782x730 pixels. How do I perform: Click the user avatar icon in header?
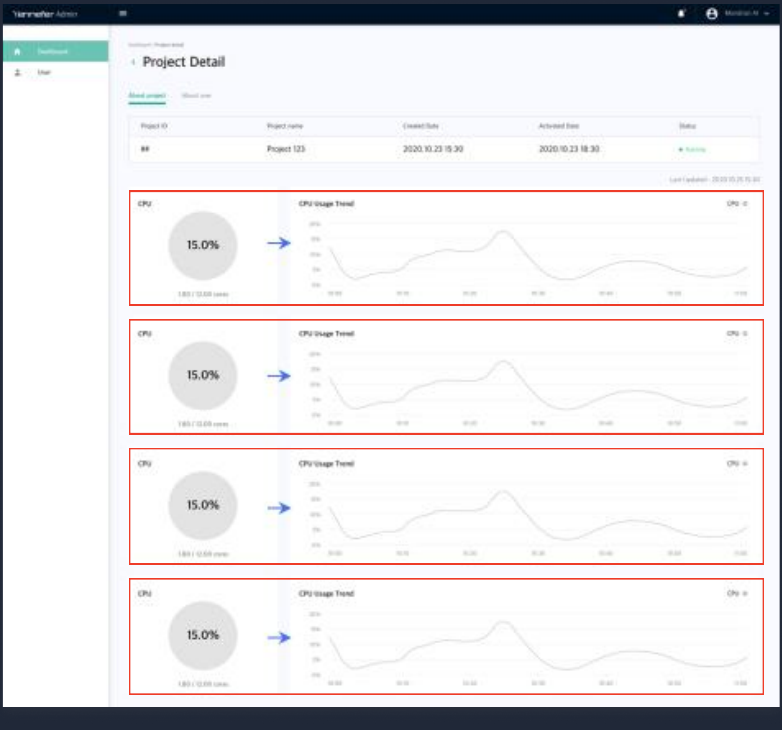click(x=712, y=13)
